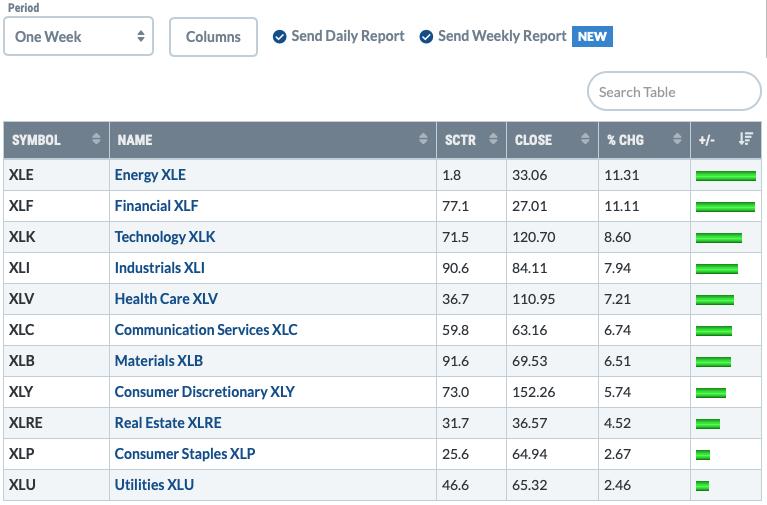Click percent change 2.67 for Consumer Staples
The height and width of the screenshot is (505, 767).
point(617,454)
